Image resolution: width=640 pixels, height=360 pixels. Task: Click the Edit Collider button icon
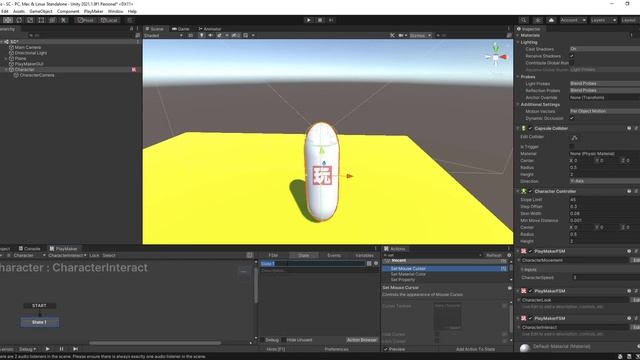pyautogui.click(x=574, y=138)
